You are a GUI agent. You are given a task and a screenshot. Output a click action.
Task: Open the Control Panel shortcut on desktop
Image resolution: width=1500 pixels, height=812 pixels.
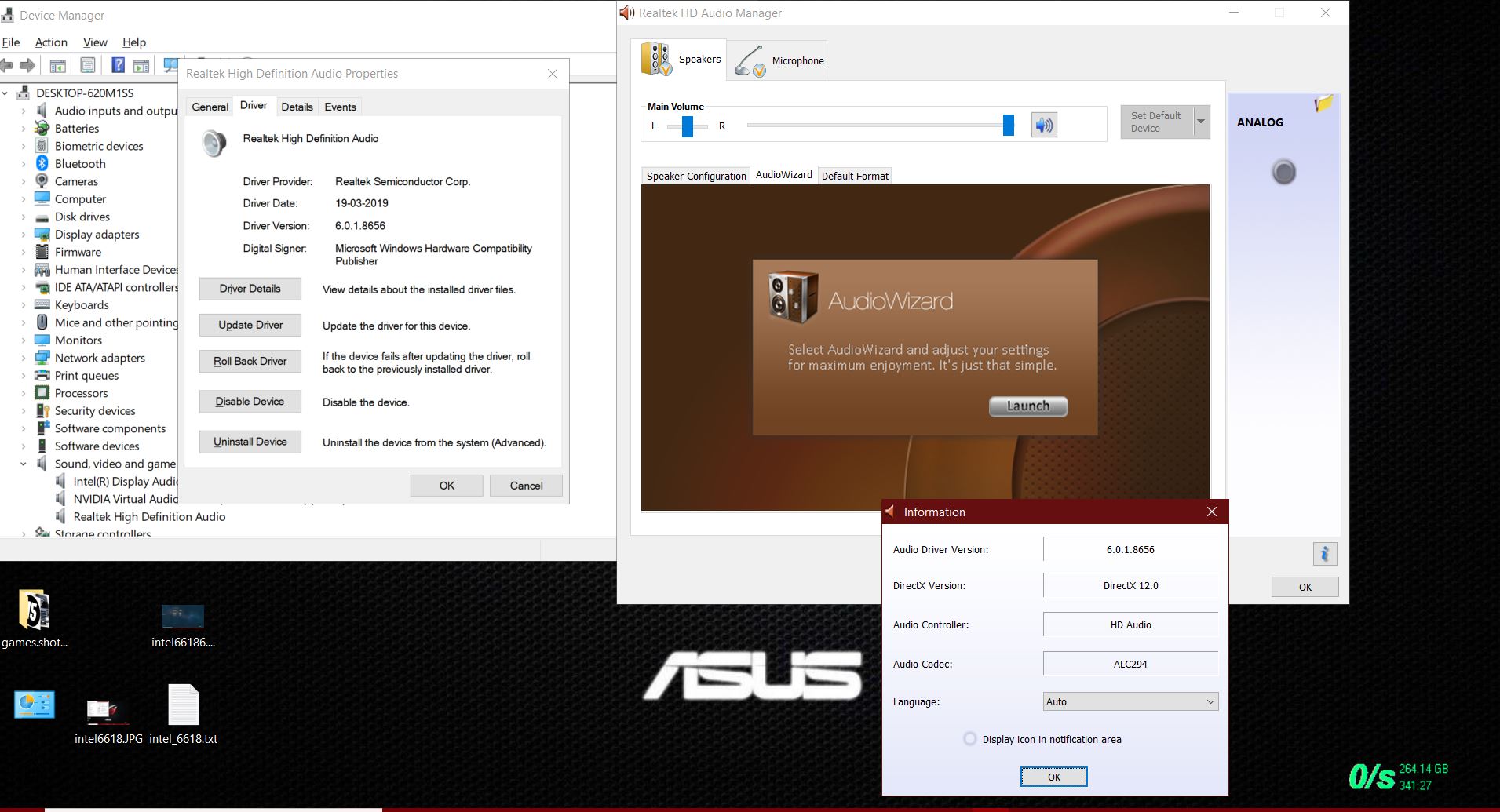pyautogui.click(x=35, y=705)
